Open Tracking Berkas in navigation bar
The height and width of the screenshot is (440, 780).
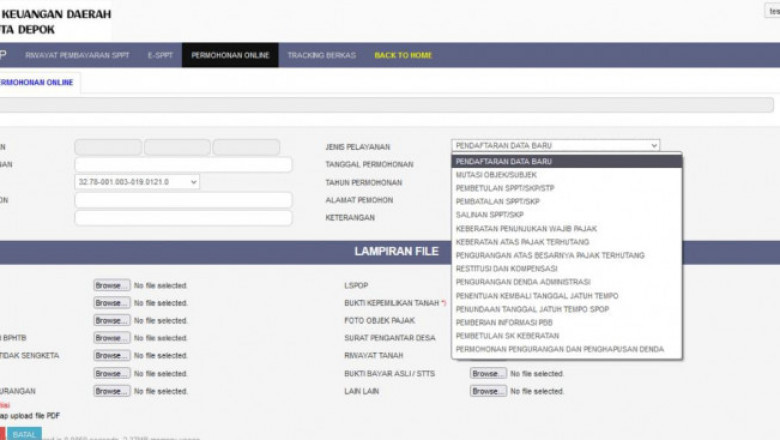[321, 56]
